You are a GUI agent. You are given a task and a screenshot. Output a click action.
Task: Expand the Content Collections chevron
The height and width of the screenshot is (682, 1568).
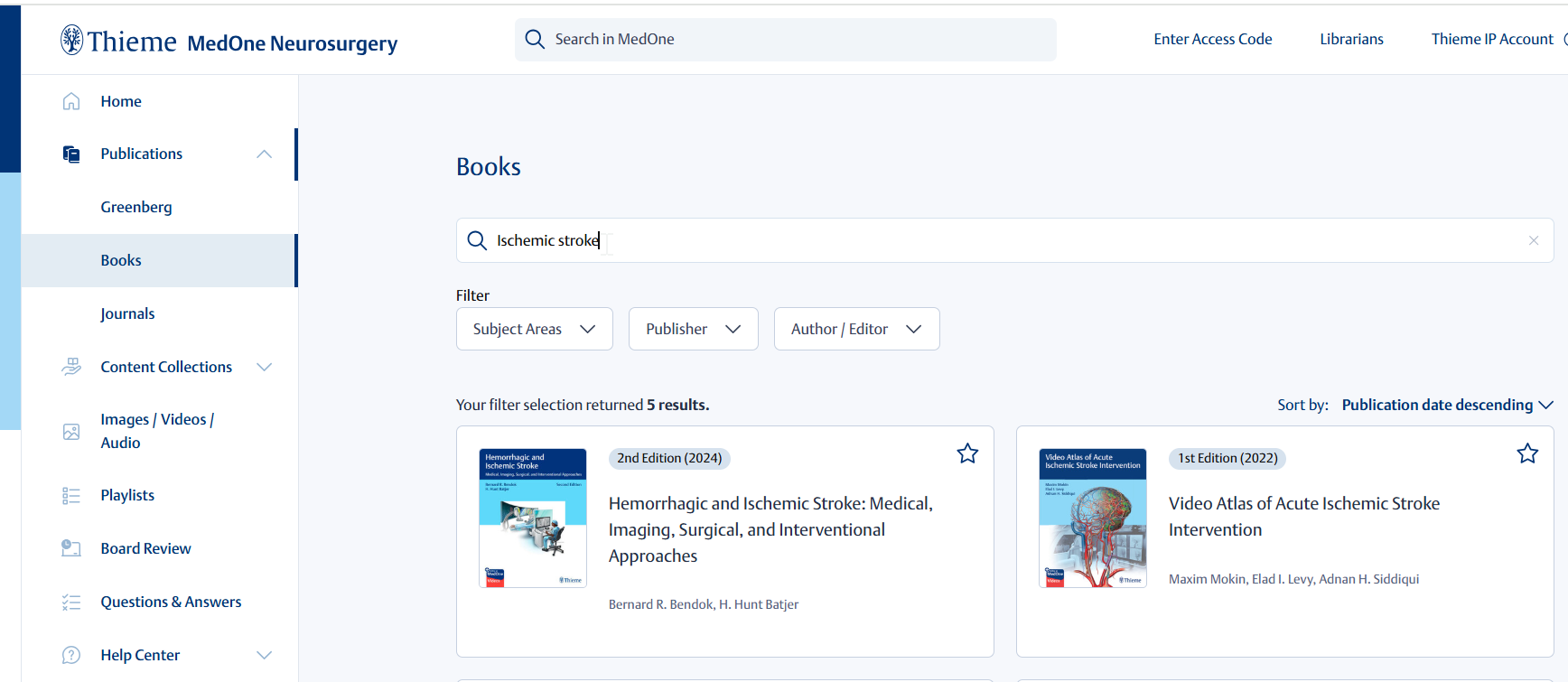click(x=264, y=367)
